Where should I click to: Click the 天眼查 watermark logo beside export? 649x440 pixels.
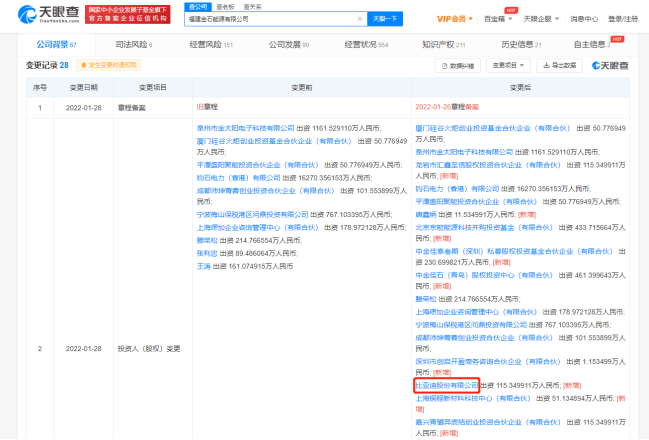612,65
